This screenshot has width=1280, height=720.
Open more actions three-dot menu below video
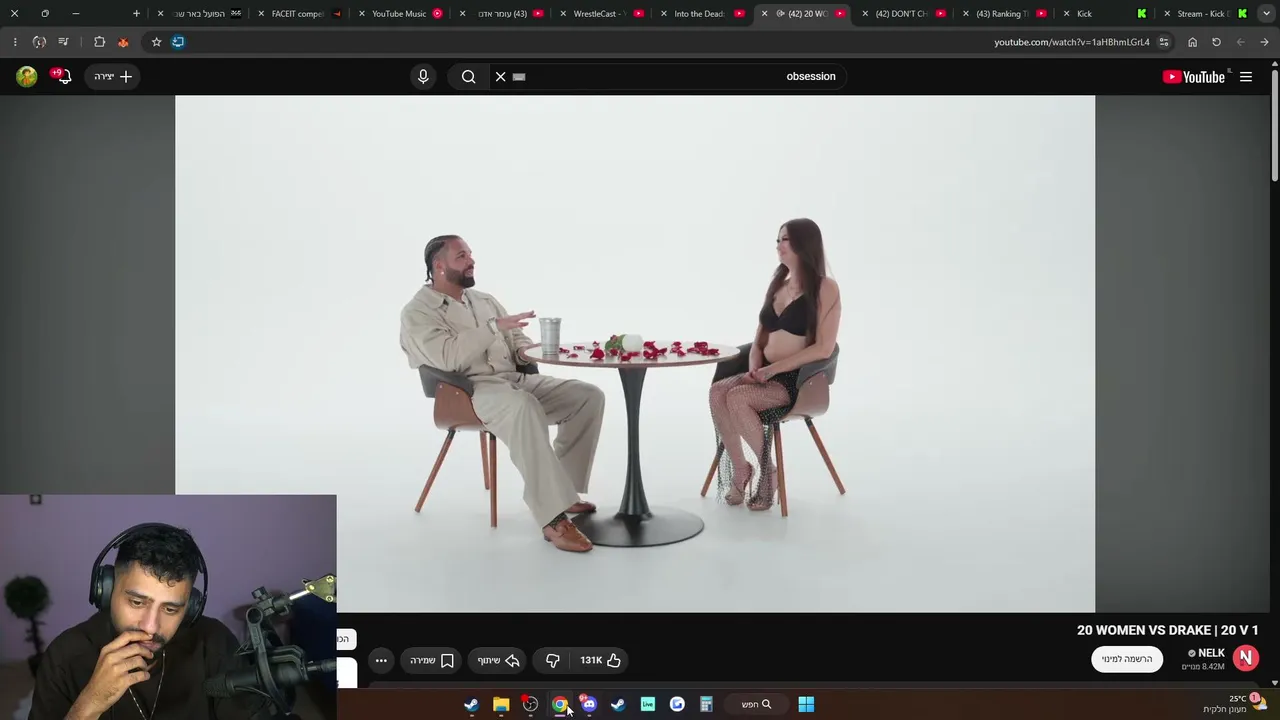381,660
